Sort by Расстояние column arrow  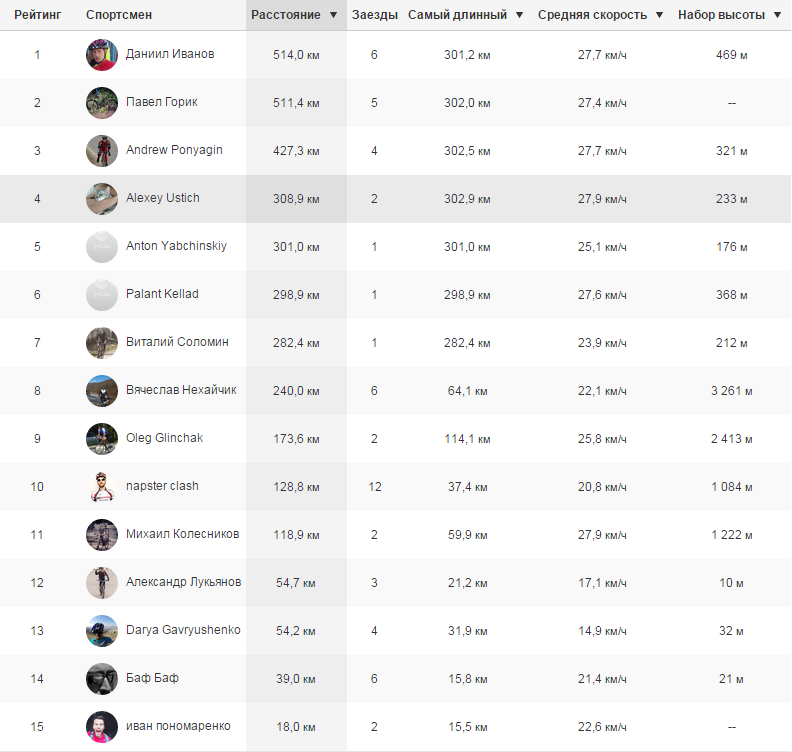point(333,16)
